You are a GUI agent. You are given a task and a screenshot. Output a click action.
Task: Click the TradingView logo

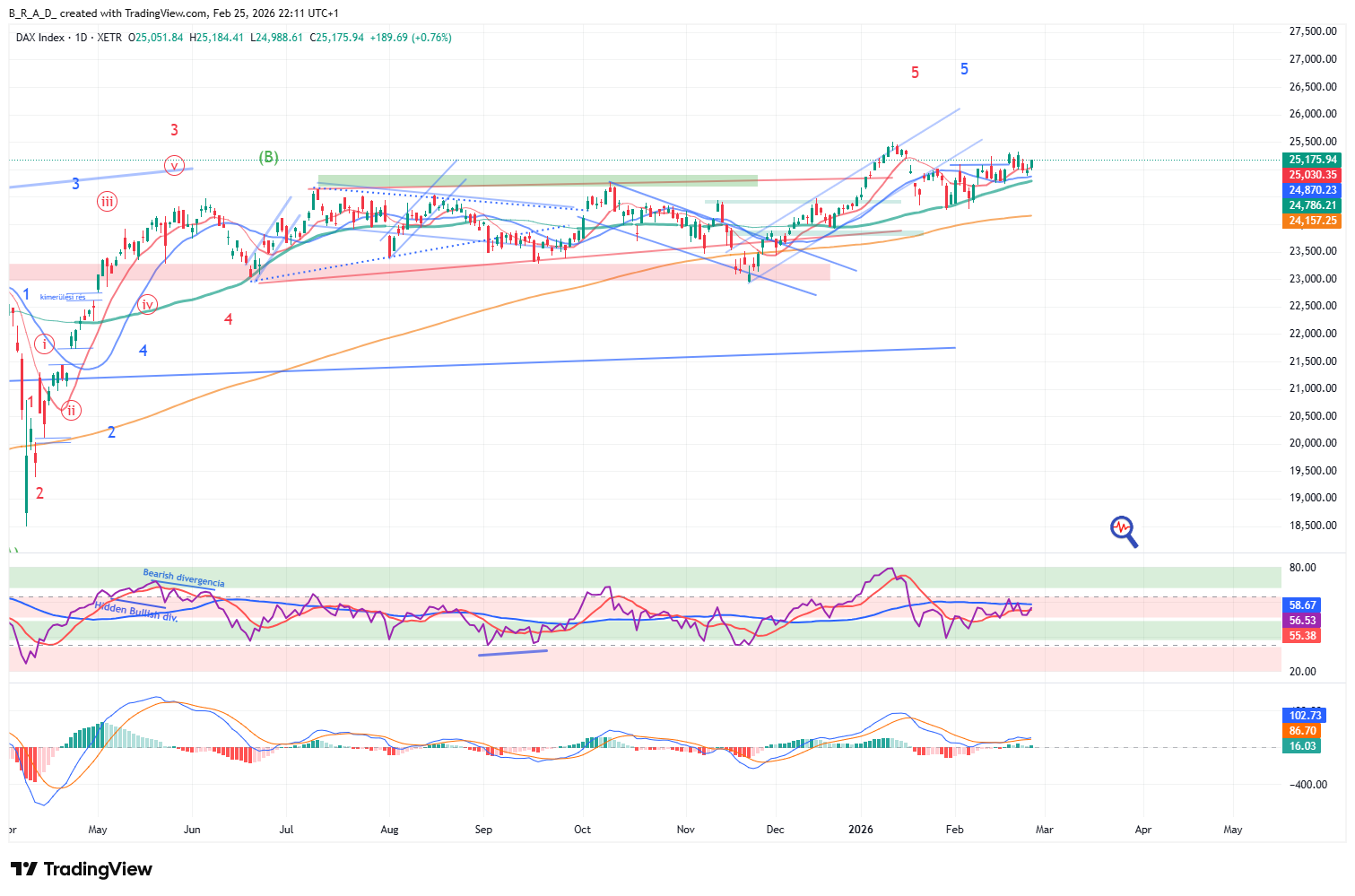tap(82, 869)
